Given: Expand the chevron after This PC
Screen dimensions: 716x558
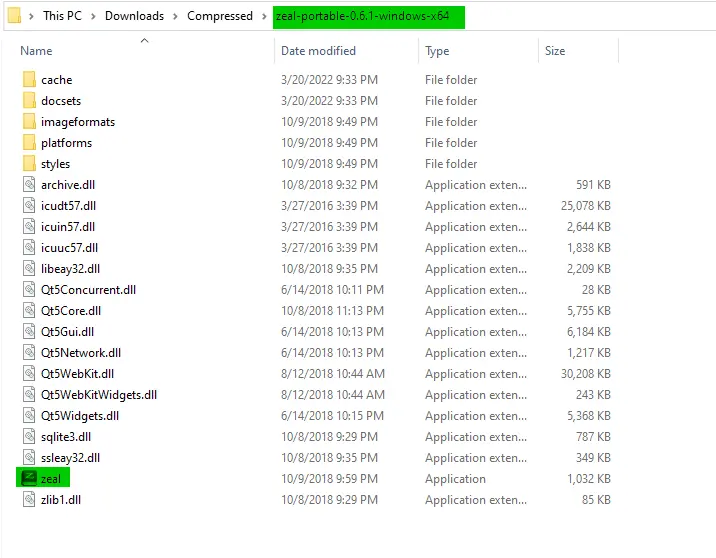Looking at the screenshot, I should coord(93,16).
